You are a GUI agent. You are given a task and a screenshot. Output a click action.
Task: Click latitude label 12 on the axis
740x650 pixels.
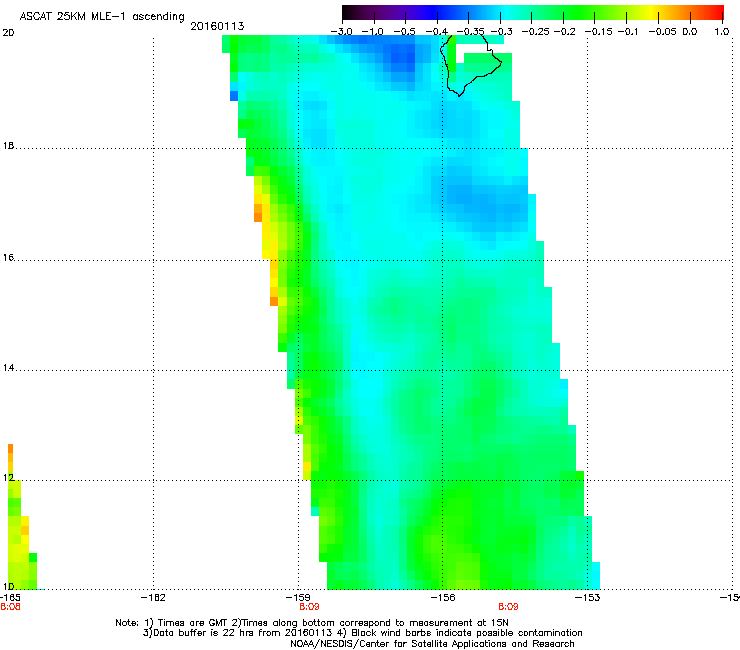(x=8, y=478)
